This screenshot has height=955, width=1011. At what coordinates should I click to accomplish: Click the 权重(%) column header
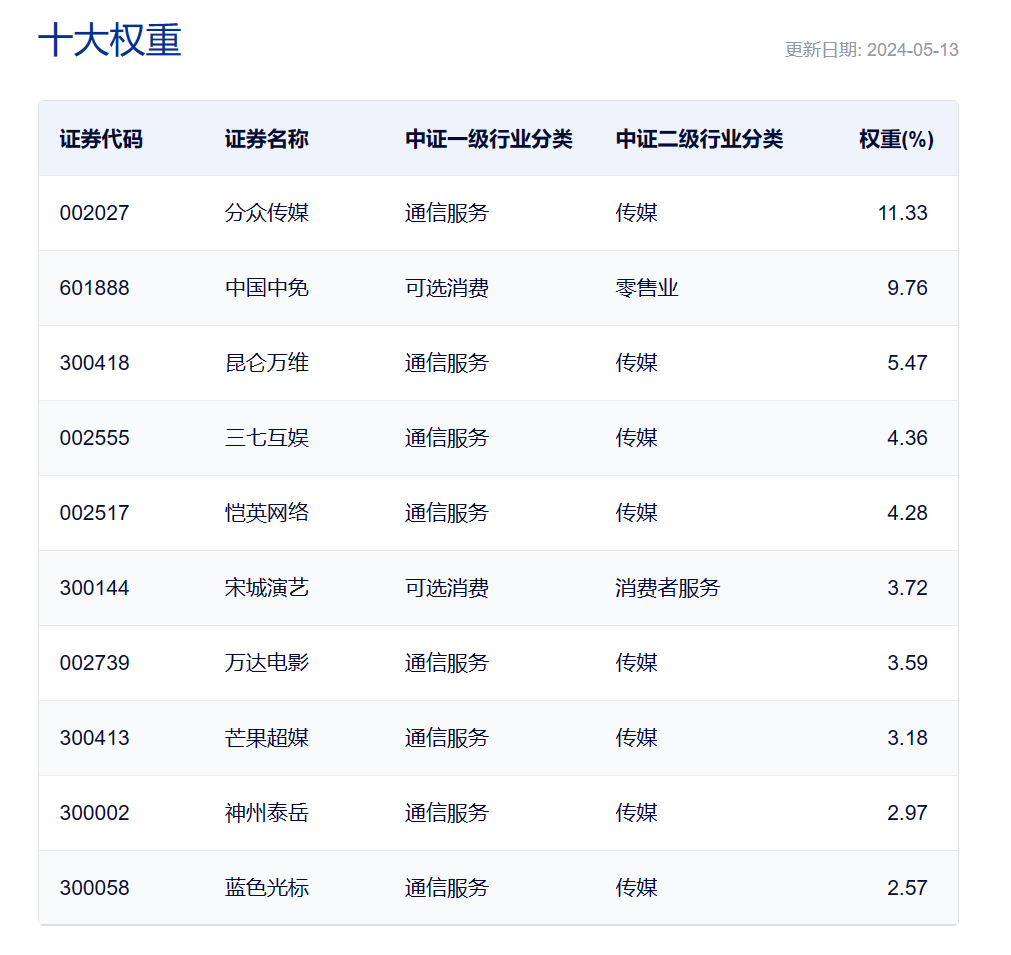coord(896,139)
